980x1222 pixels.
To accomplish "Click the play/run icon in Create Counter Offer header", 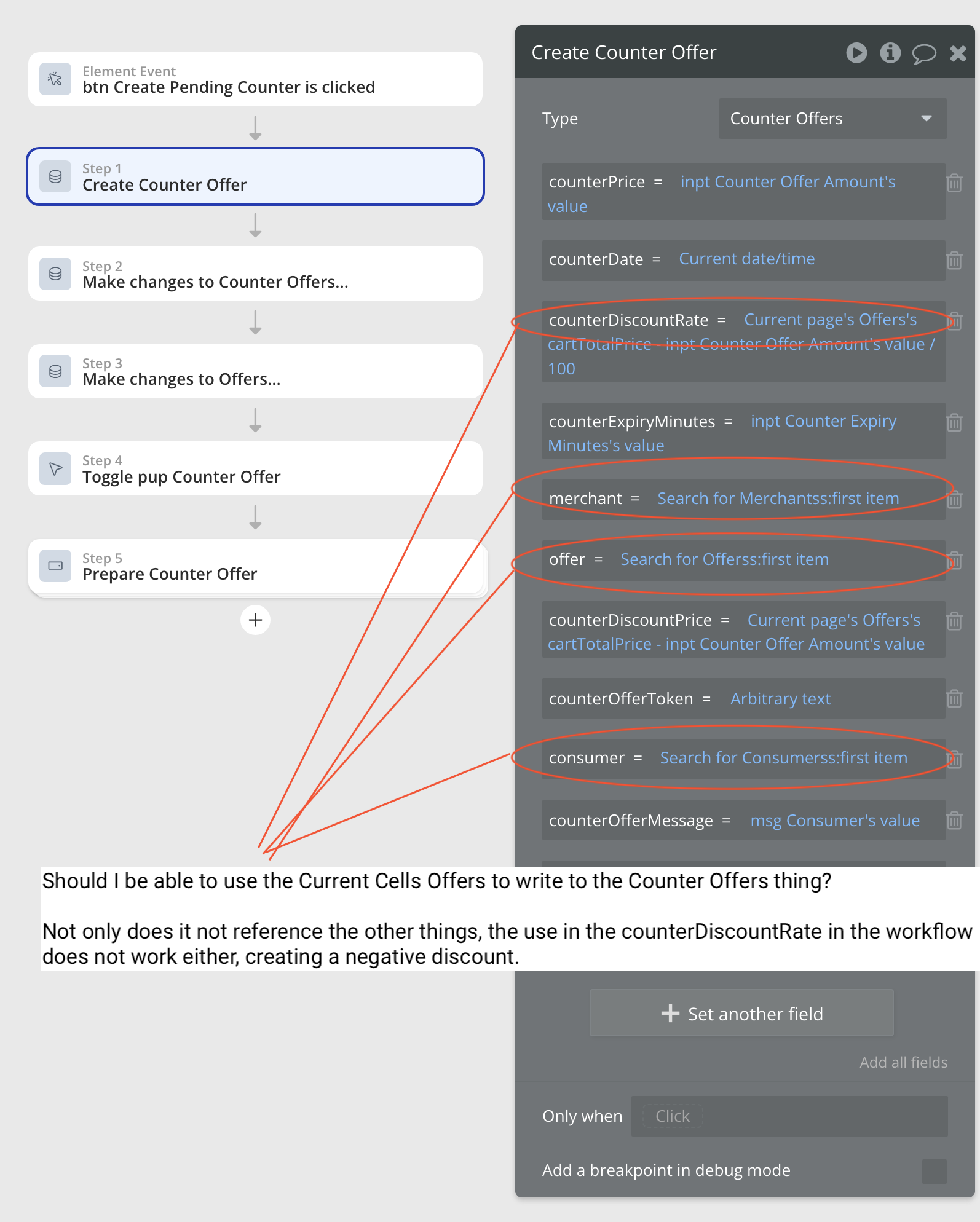I will coord(856,53).
